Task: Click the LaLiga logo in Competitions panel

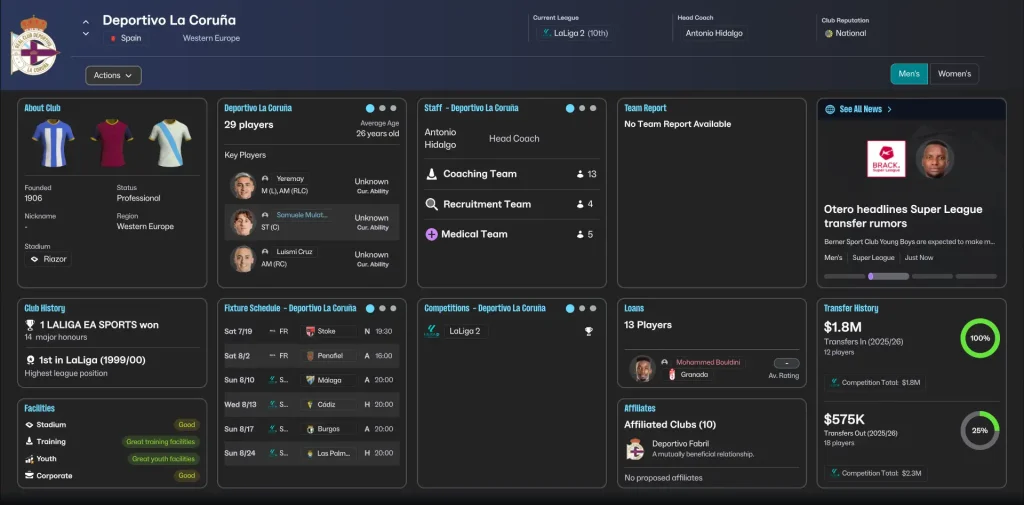Action: pos(432,331)
